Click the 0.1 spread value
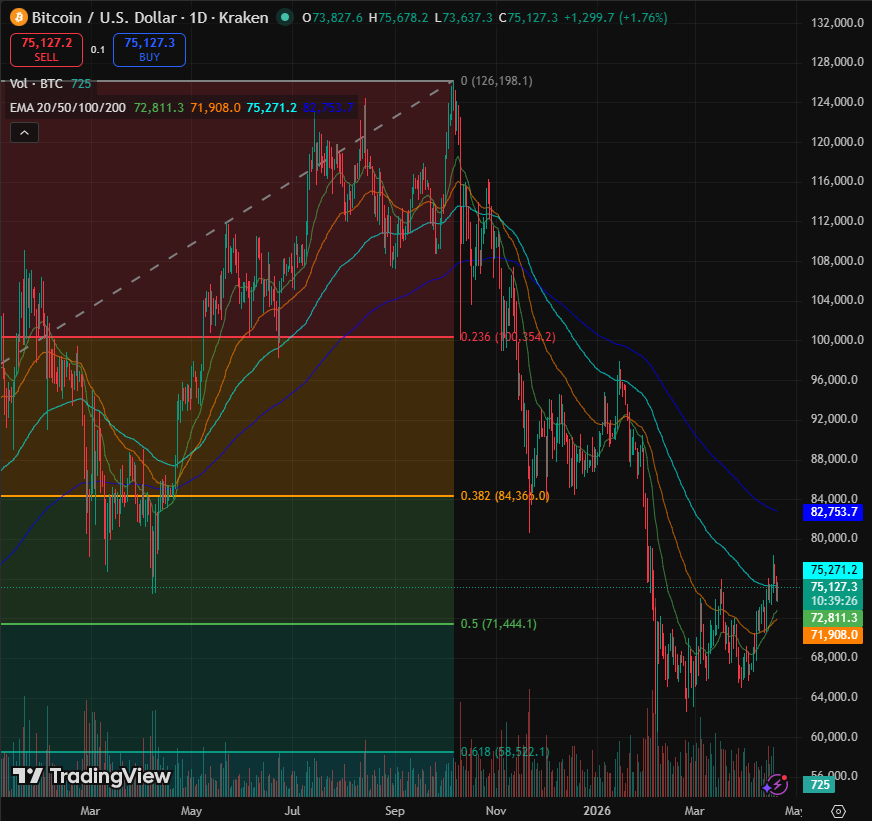Image resolution: width=872 pixels, height=821 pixels. coord(98,50)
